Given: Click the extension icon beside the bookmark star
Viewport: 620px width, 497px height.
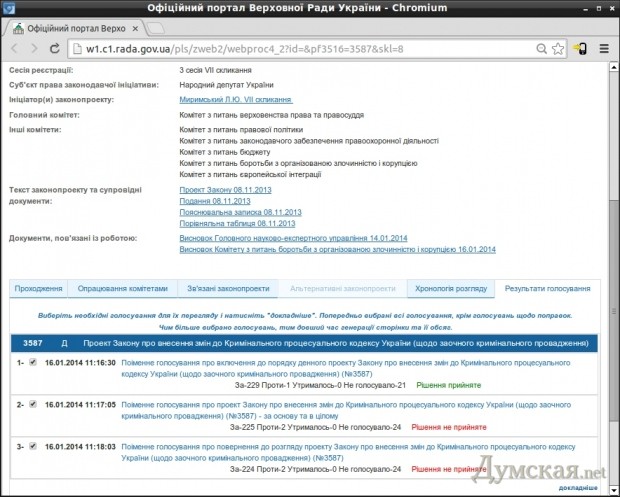Looking at the screenshot, I should click(581, 48).
